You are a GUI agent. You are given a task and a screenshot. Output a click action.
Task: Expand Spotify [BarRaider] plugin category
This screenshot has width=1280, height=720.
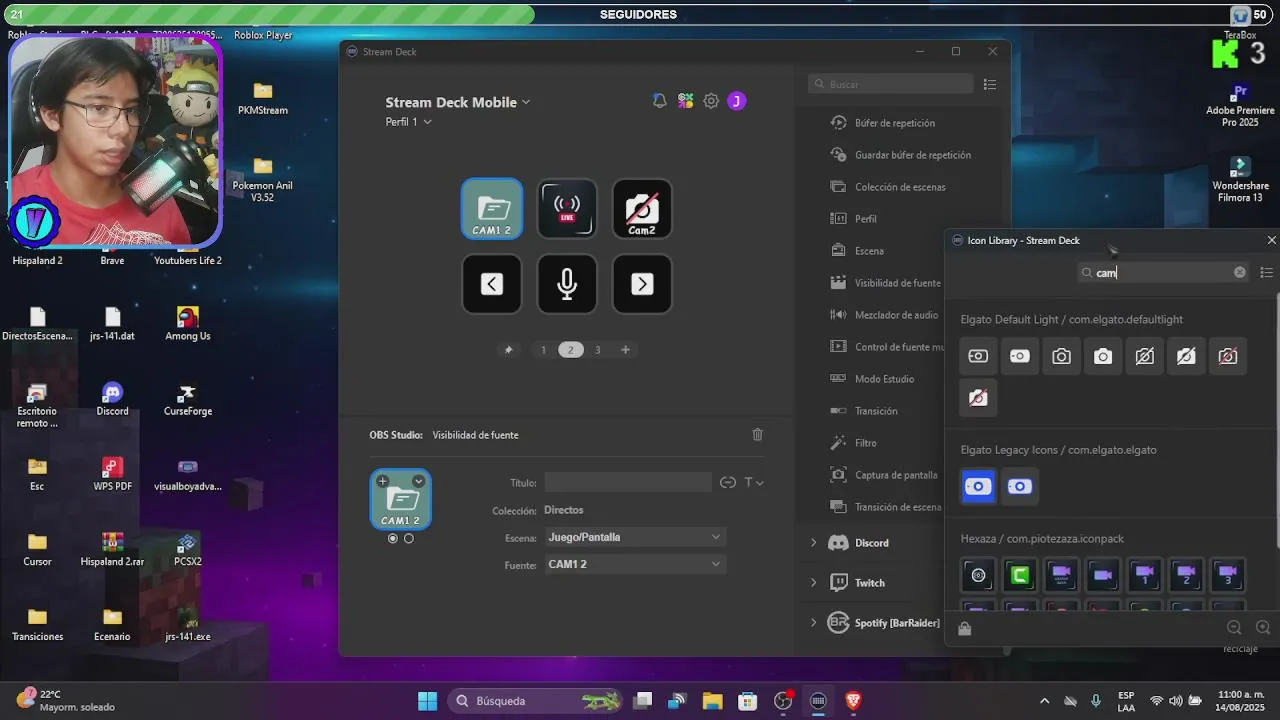813,623
